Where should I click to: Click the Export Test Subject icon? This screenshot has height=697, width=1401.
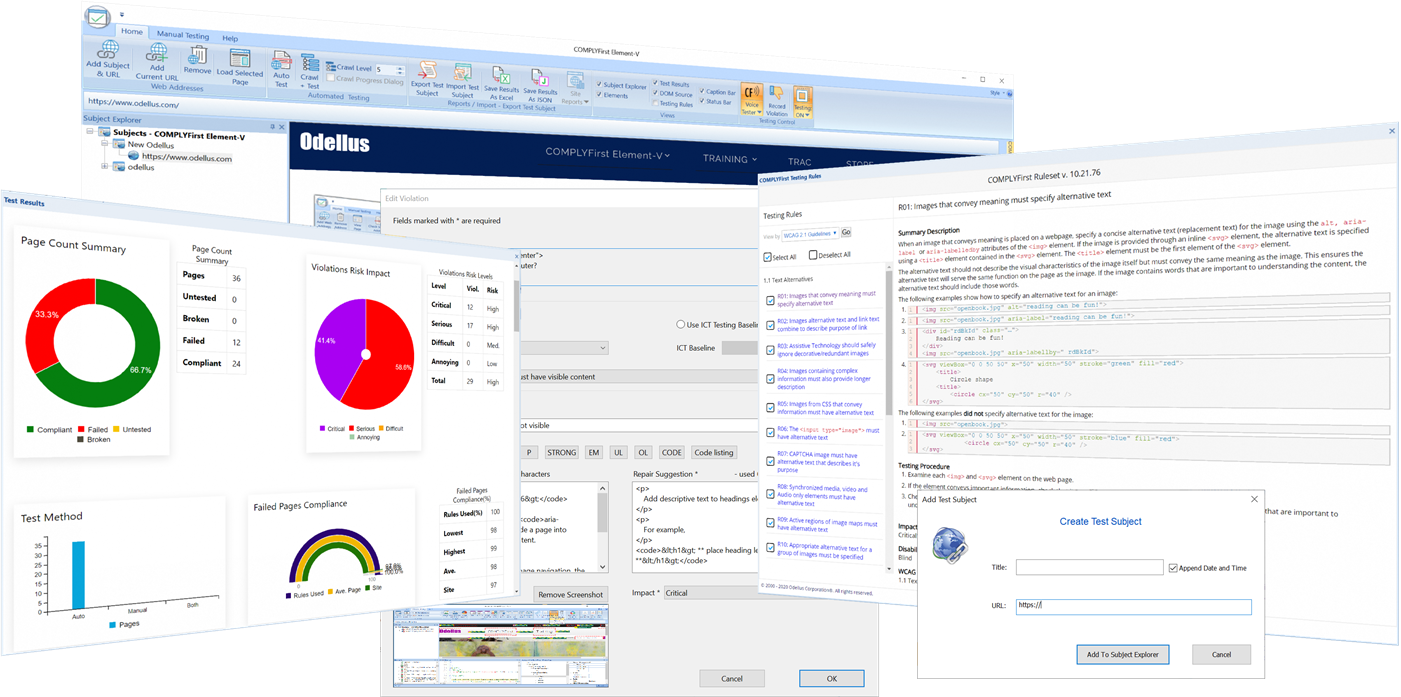pos(427,71)
